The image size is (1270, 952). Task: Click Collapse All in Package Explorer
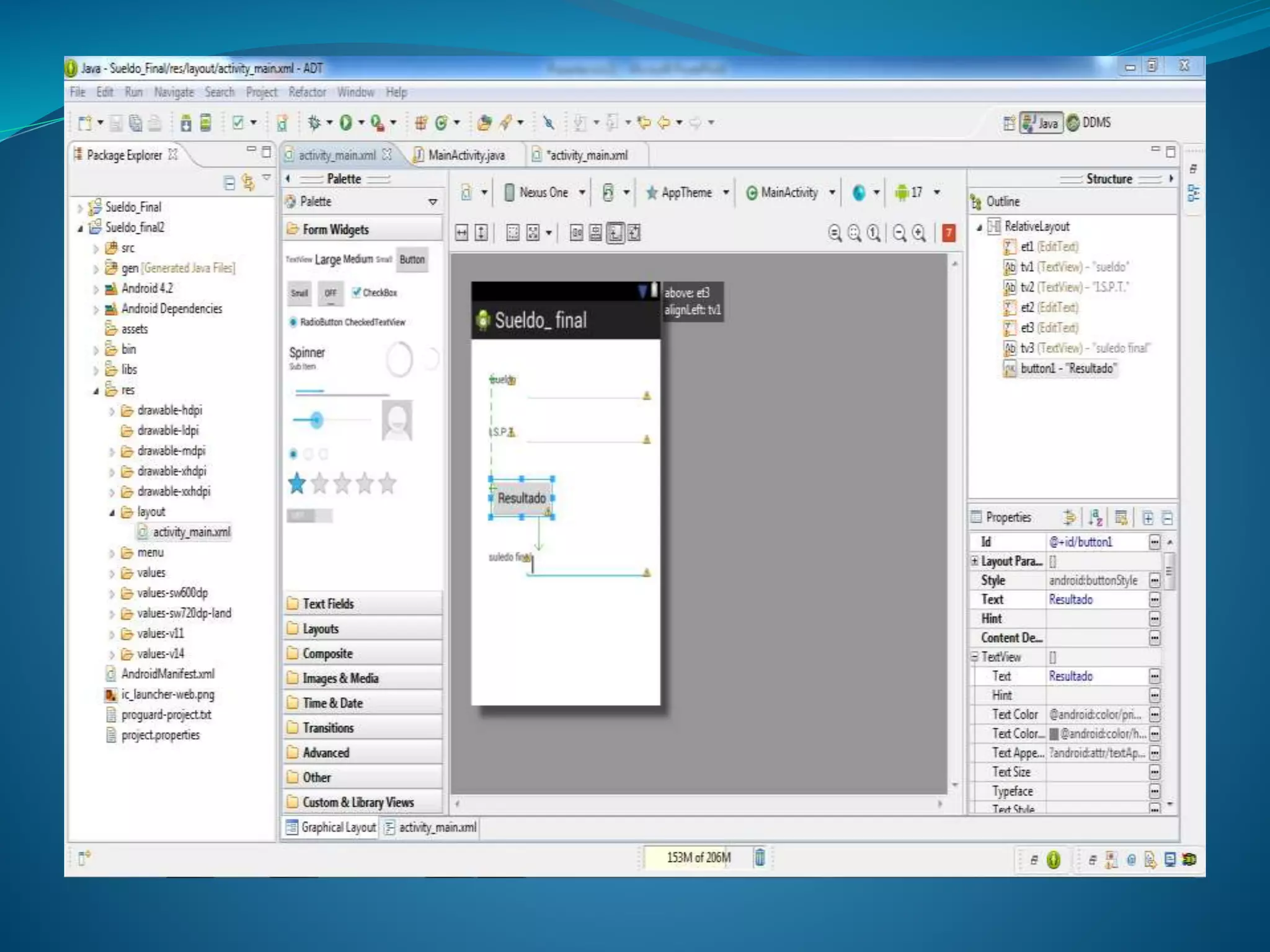[x=229, y=182]
